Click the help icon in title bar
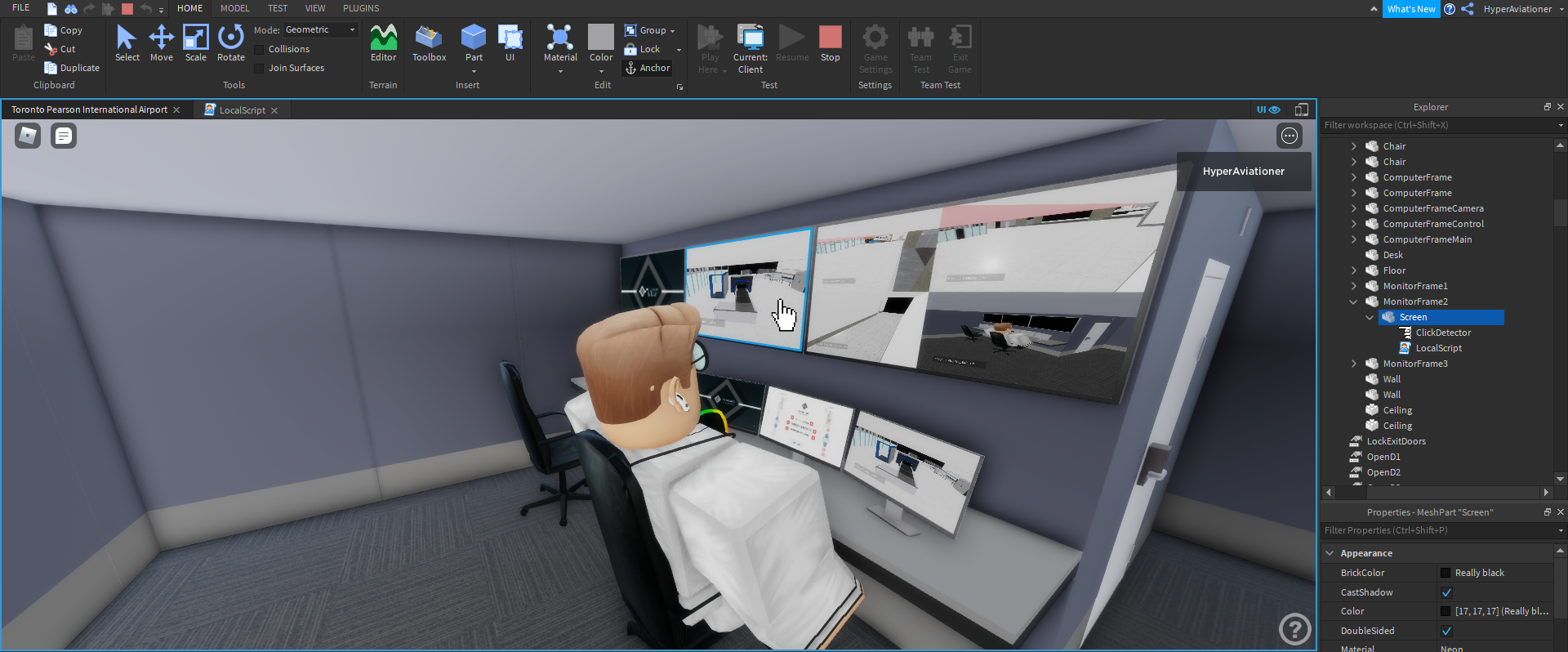Screen dimensions: 1568x652 pos(1450,9)
